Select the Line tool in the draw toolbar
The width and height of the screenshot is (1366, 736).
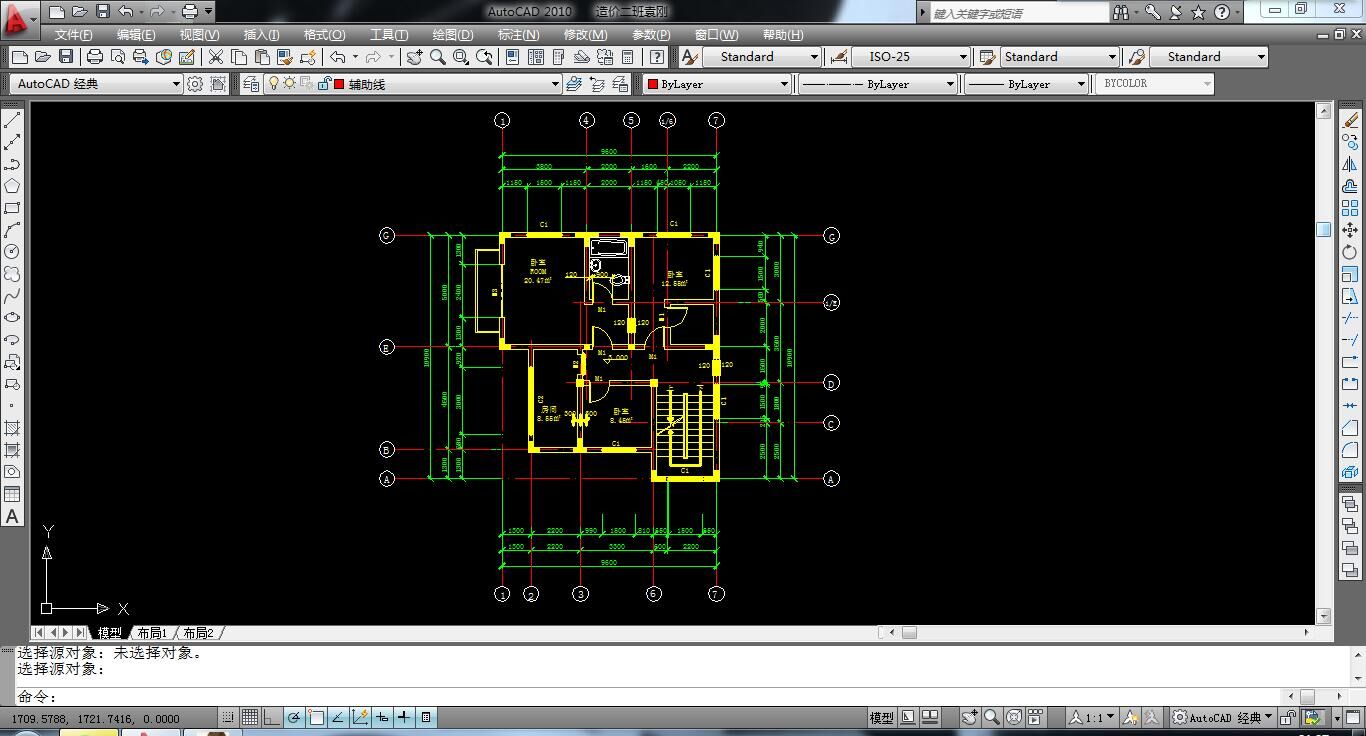click(12, 120)
